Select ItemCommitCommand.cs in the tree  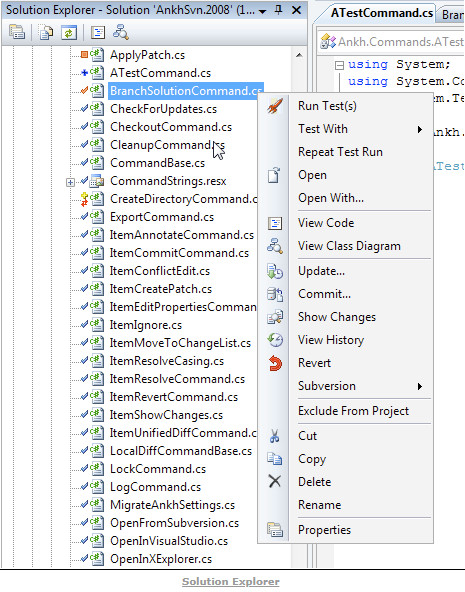coord(179,253)
